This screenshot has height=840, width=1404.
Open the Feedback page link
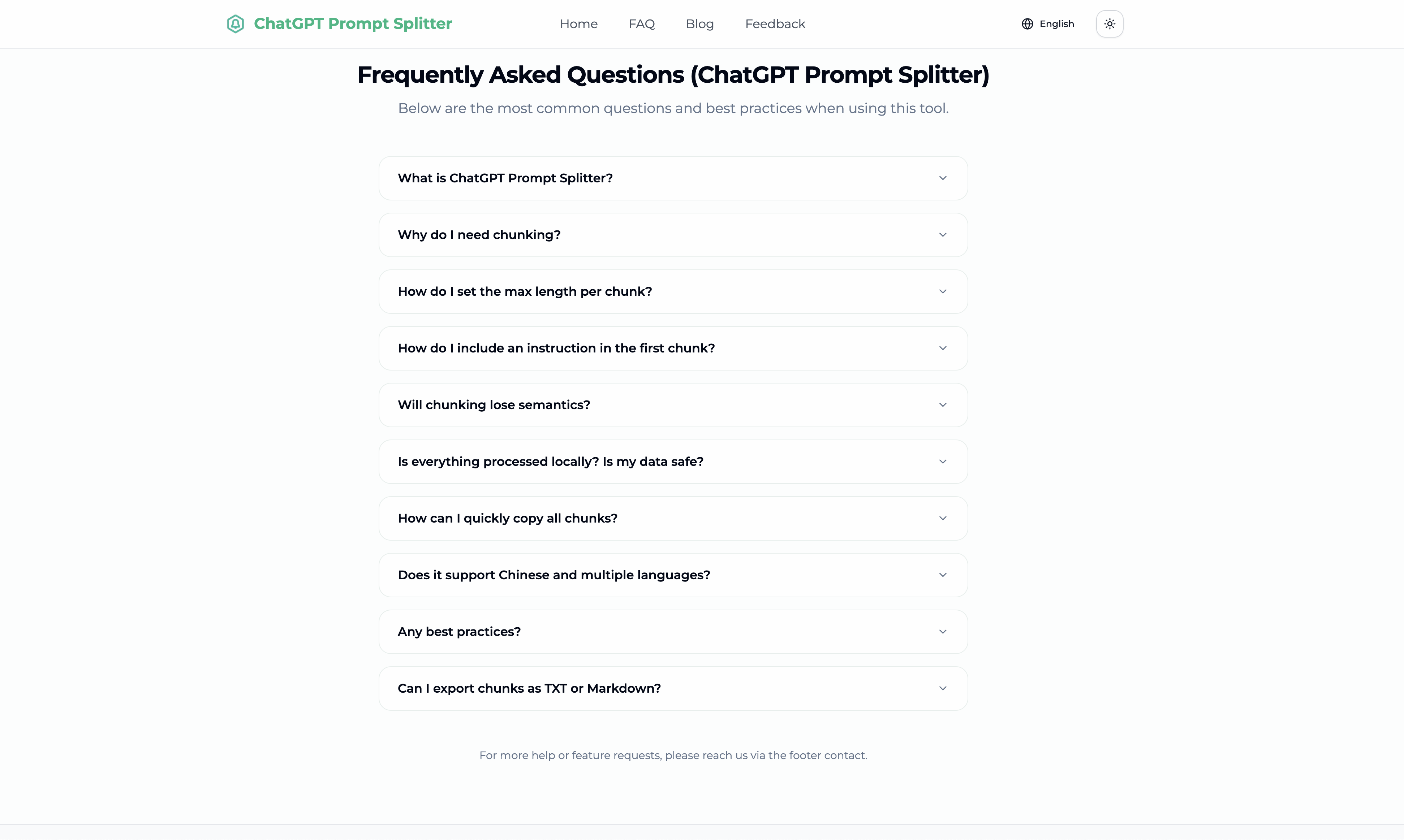tap(775, 24)
